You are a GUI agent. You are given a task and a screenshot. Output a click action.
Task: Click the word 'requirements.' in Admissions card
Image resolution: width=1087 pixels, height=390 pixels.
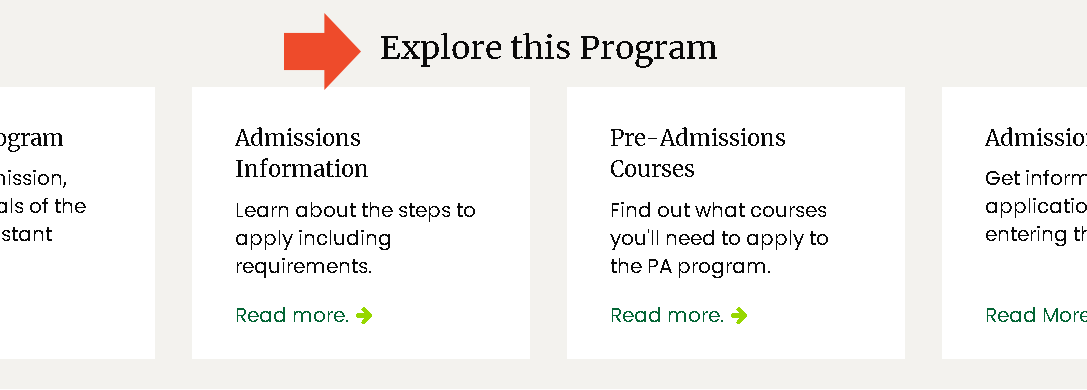point(304,267)
